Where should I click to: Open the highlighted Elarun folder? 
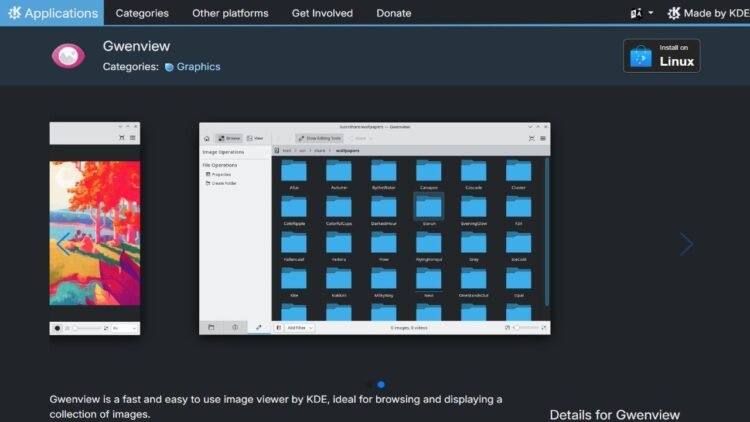tap(429, 210)
